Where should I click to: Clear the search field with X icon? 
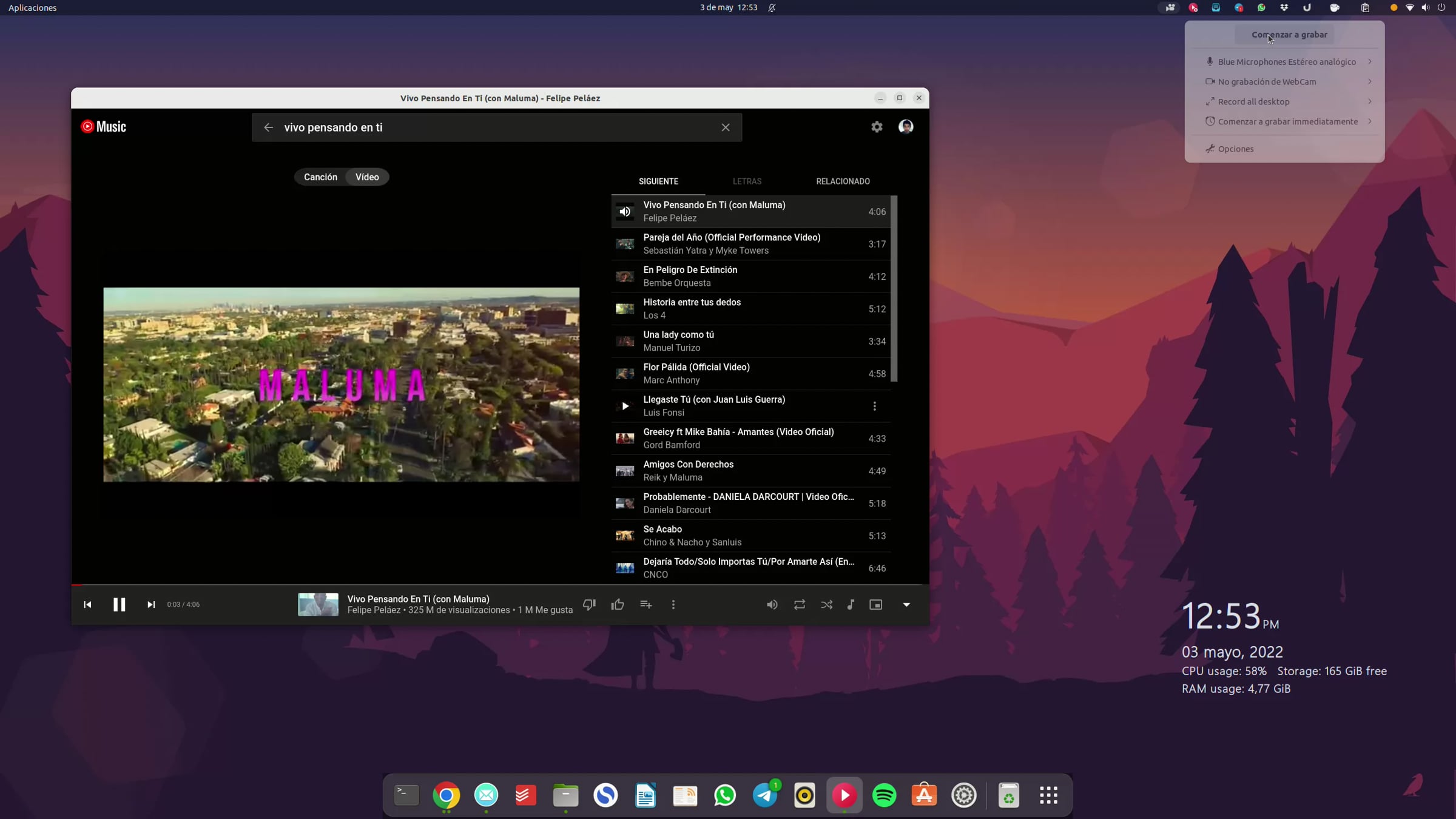point(726,127)
